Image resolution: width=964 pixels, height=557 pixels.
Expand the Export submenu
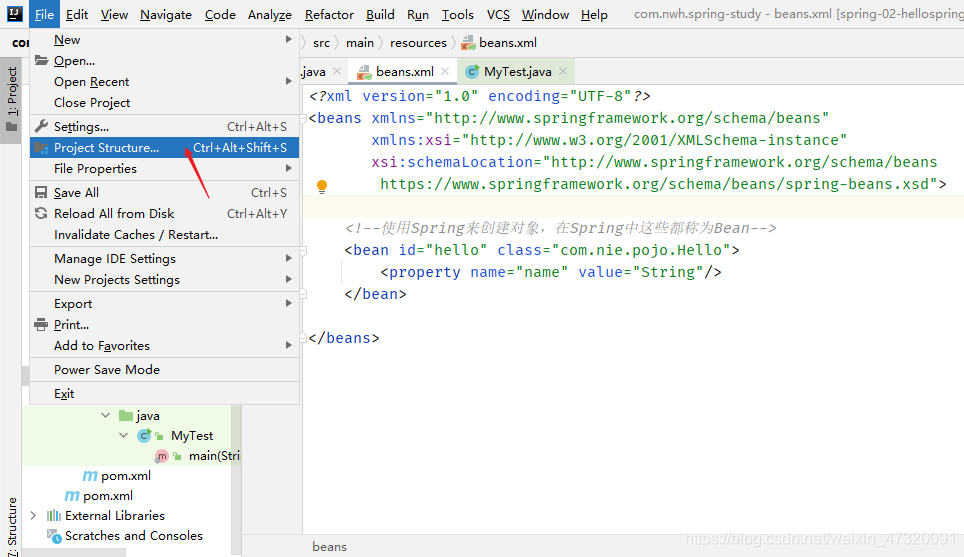click(288, 303)
